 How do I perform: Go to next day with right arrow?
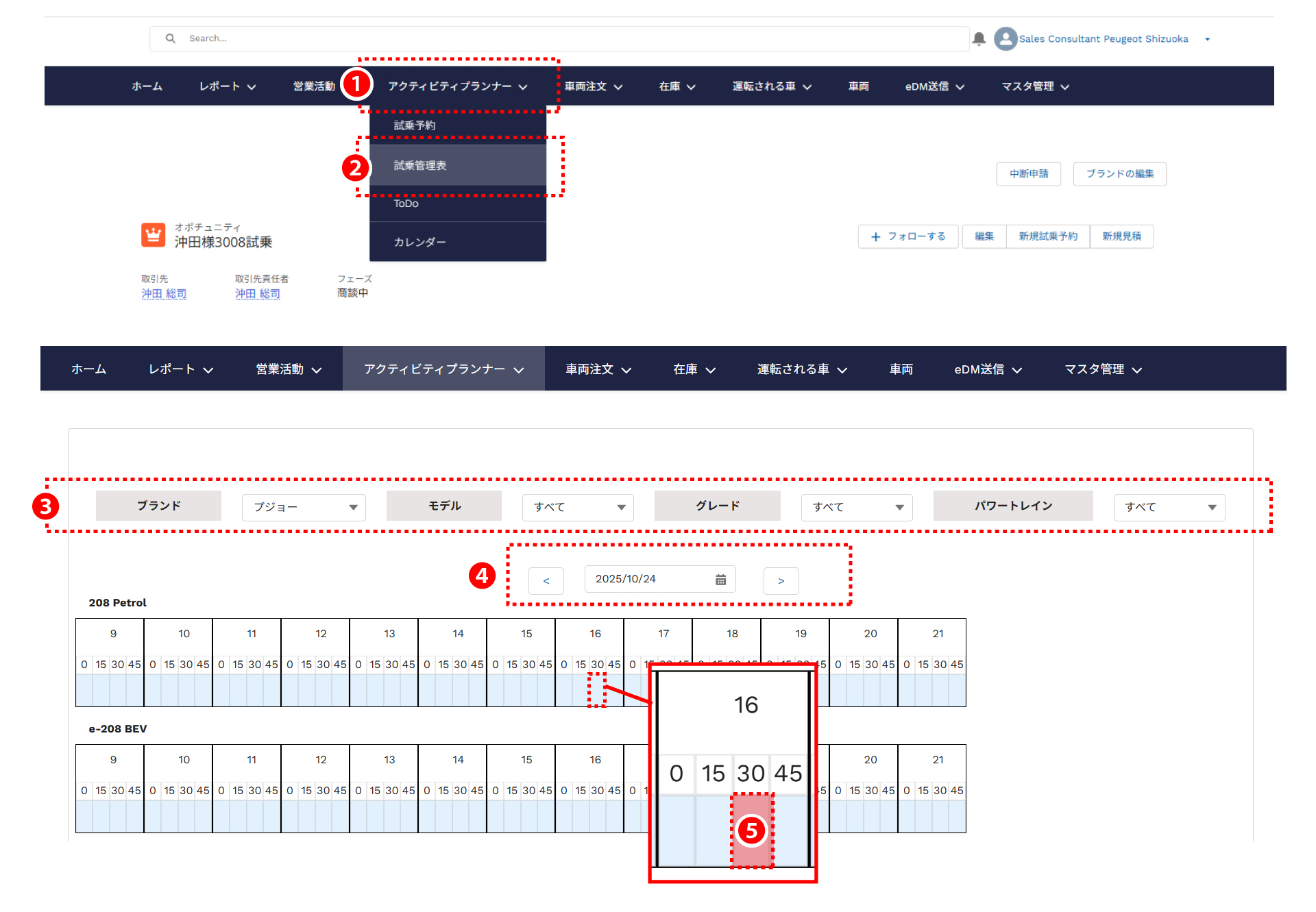pos(781,581)
